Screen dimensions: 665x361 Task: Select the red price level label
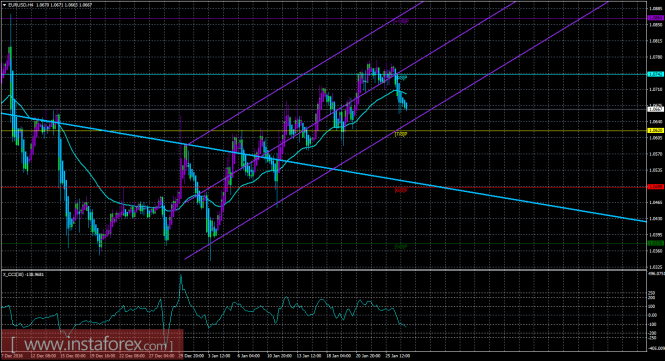click(x=656, y=187)
